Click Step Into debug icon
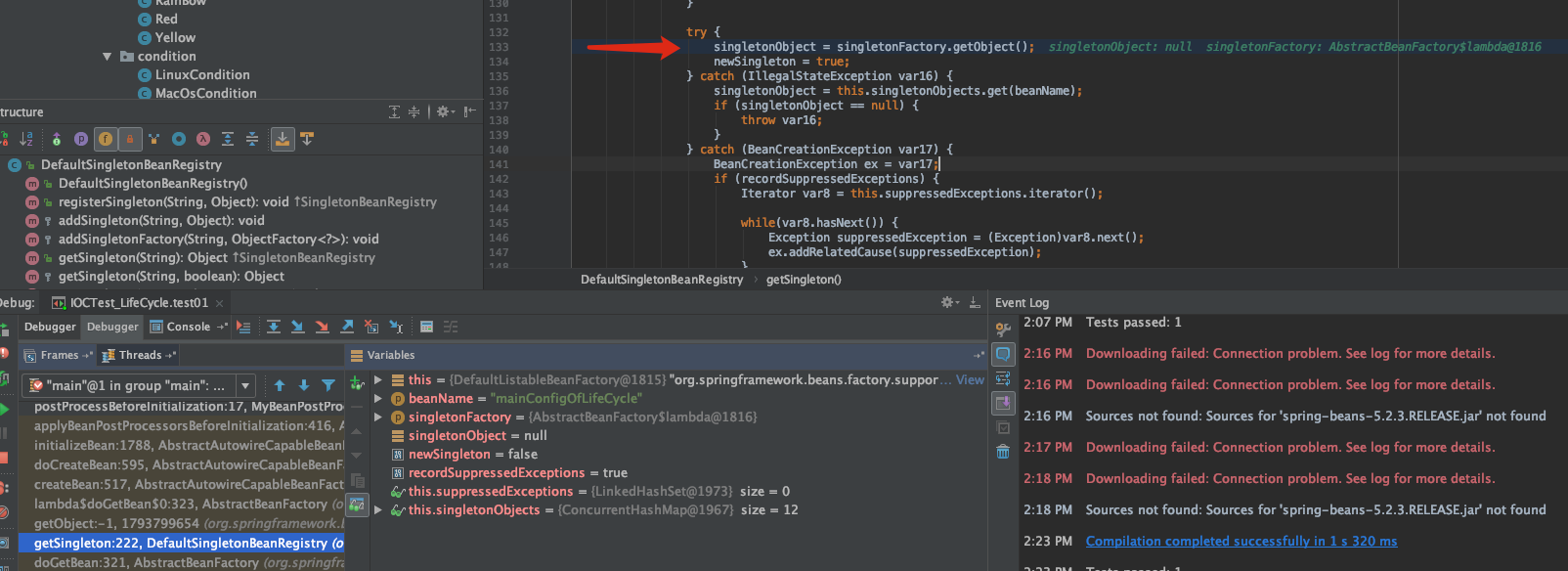Image resolution: width=1568 pixels, height=571 pixels. pyautogui.click(x=298, y=327)
